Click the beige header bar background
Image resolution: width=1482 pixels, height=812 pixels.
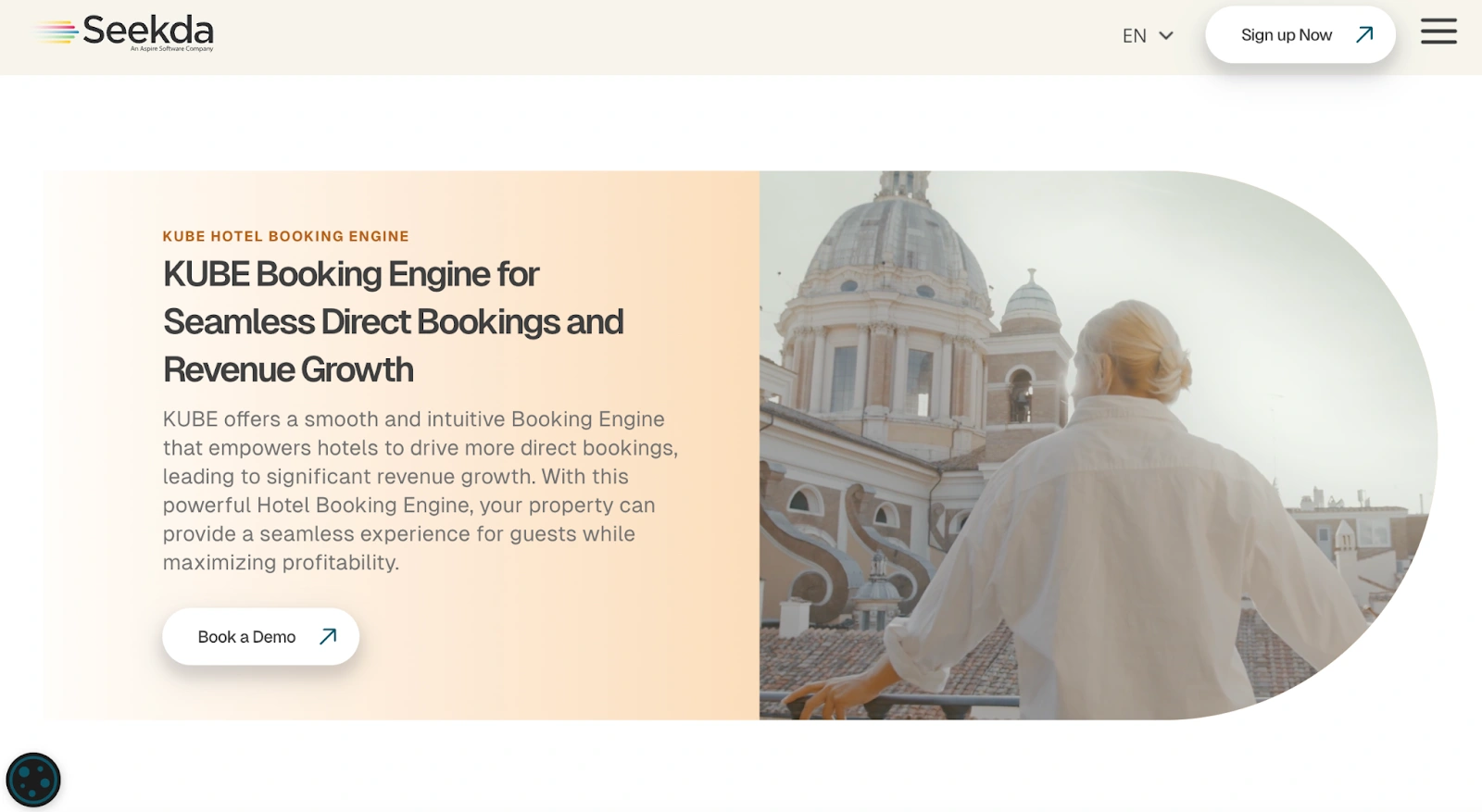tap(648, 37)
